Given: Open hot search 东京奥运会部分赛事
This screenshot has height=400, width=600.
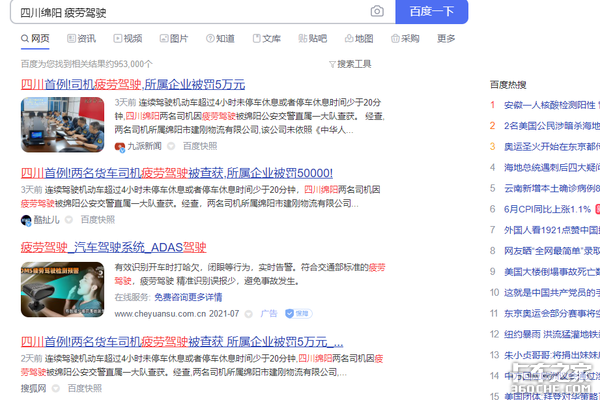Looking at the screenshot, I should pyautogui.click(x=551, y=313).
